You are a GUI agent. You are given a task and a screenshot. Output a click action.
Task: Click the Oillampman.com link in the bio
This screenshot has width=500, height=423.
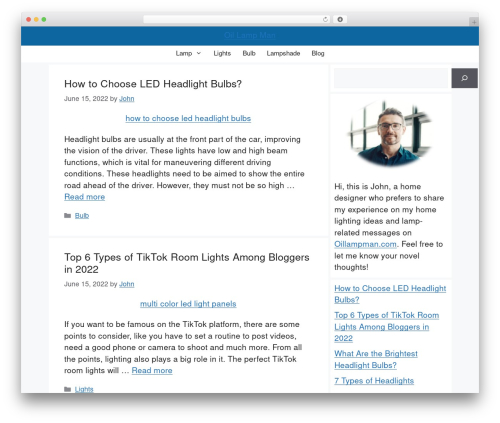pyautogui.click(x=366, y=244)
